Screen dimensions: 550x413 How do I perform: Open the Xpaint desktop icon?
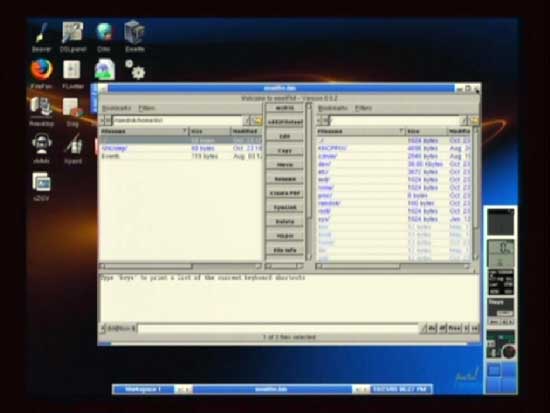(73, 149)
